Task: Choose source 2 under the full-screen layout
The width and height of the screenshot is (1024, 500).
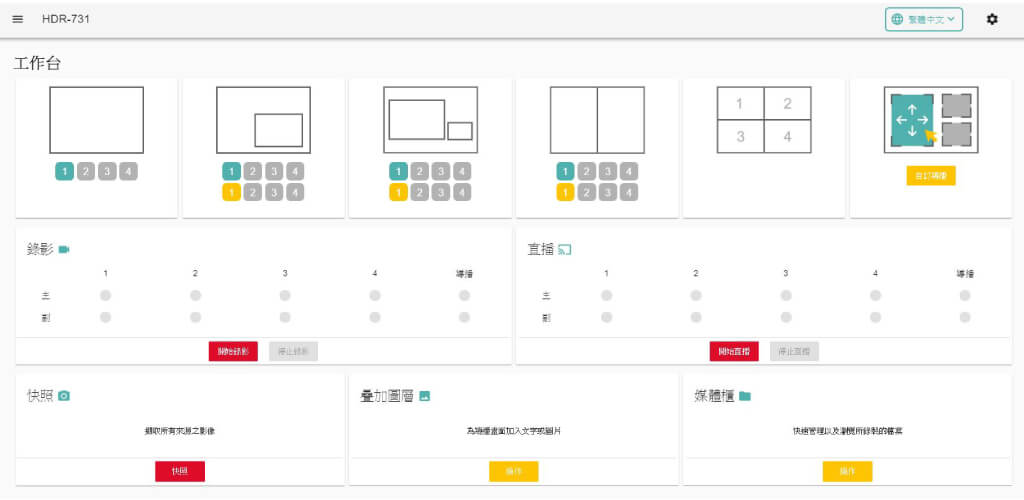Action: click(x=86, y=171)
